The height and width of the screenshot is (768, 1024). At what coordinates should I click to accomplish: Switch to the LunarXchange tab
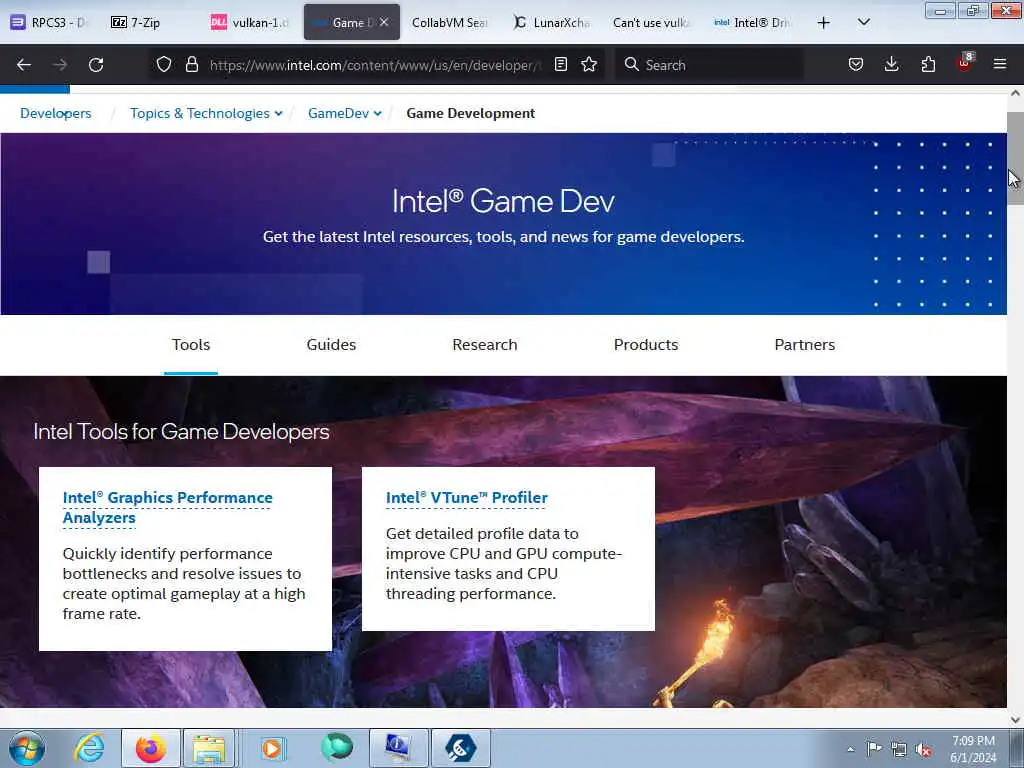pos(551,22)
